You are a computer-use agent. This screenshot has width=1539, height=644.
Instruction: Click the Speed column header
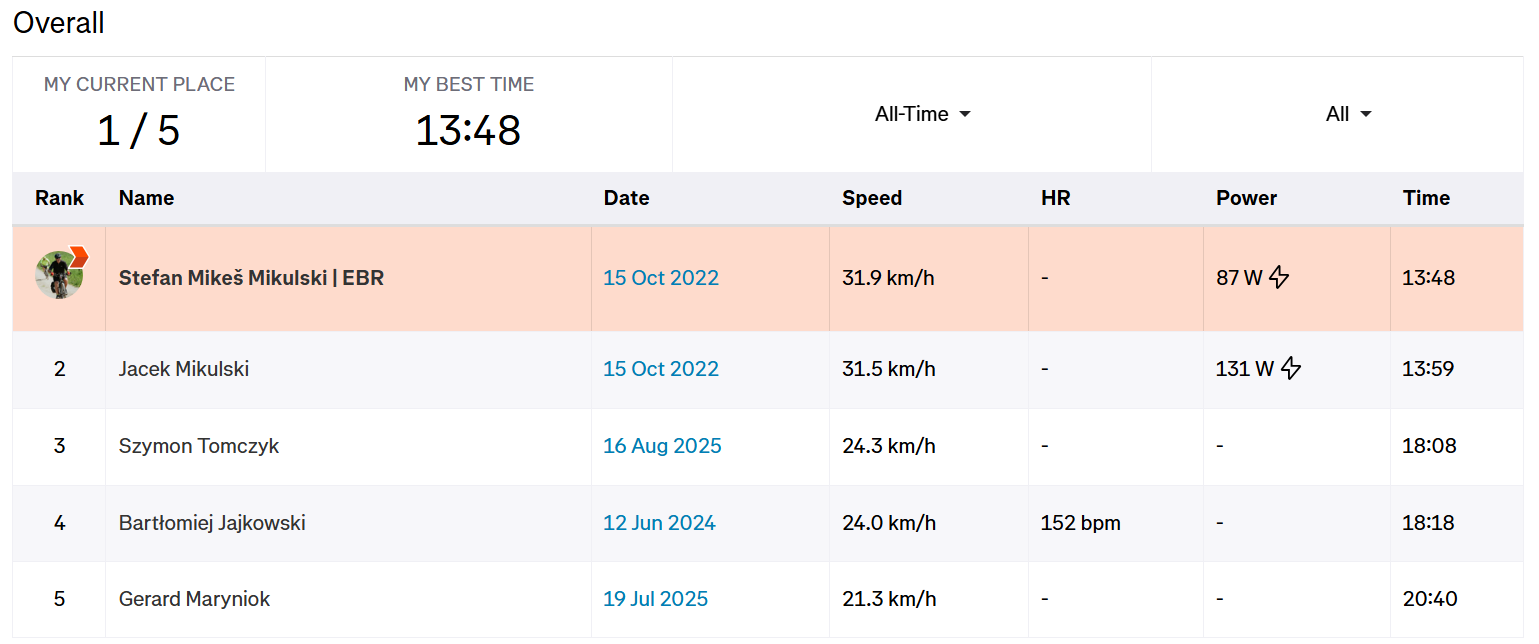[871, 198]
